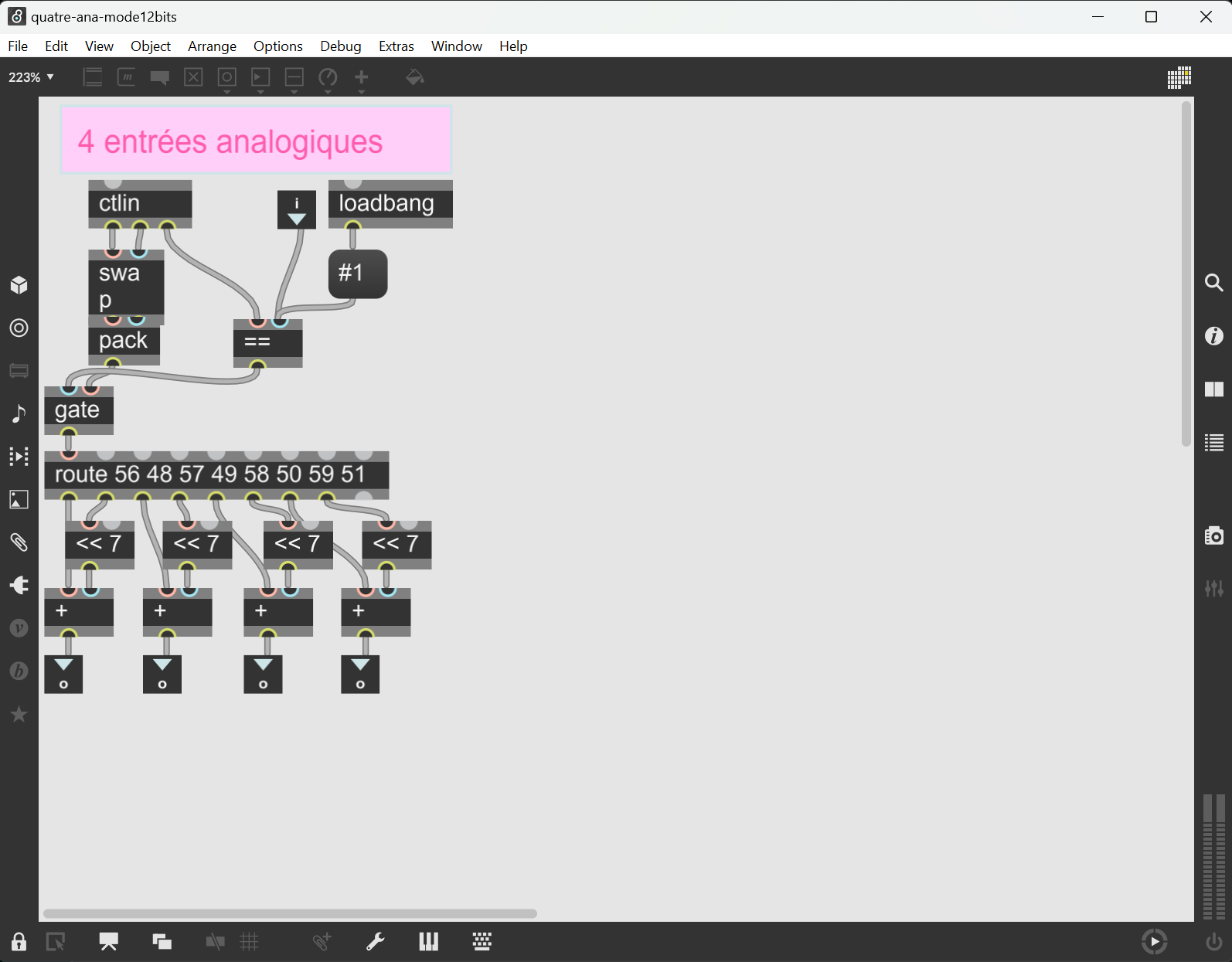The height and width of the screenshot is (962, 1232).
Task: Open the button objects dropdown in toolbar
Action: (x=226, y=80)
